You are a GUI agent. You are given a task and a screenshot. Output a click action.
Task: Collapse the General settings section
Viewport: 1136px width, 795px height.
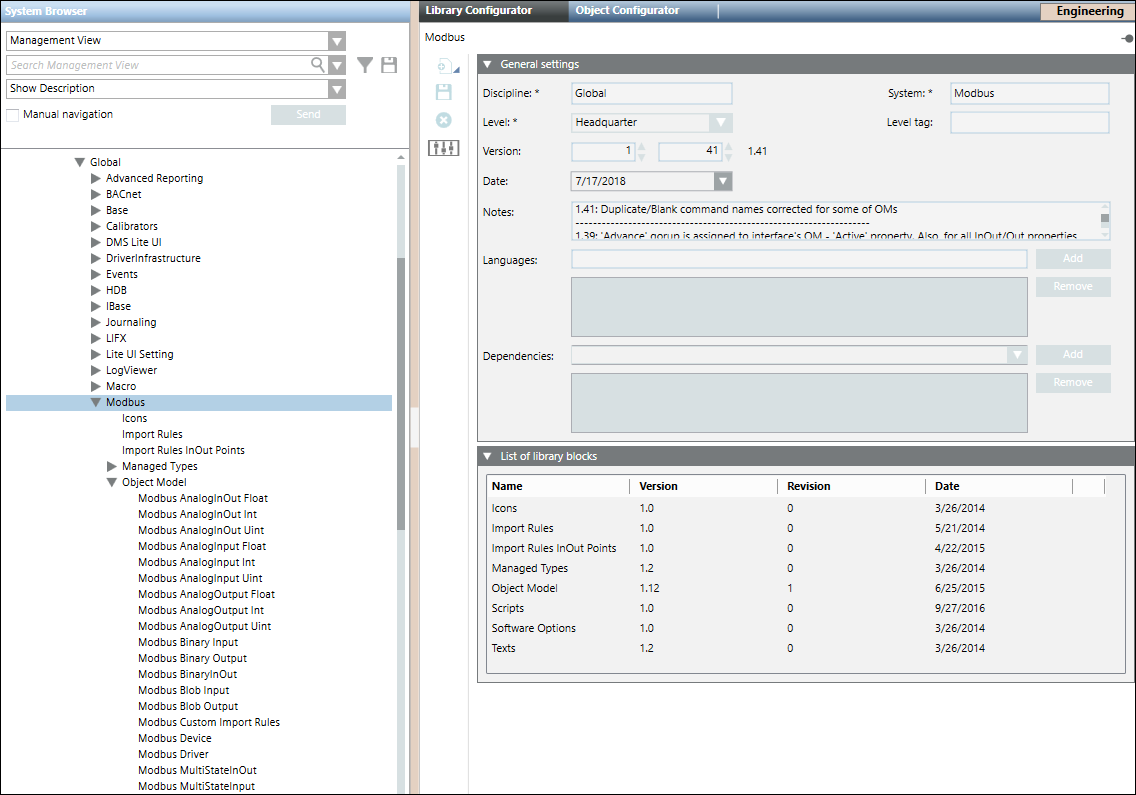tap(487, 64)
